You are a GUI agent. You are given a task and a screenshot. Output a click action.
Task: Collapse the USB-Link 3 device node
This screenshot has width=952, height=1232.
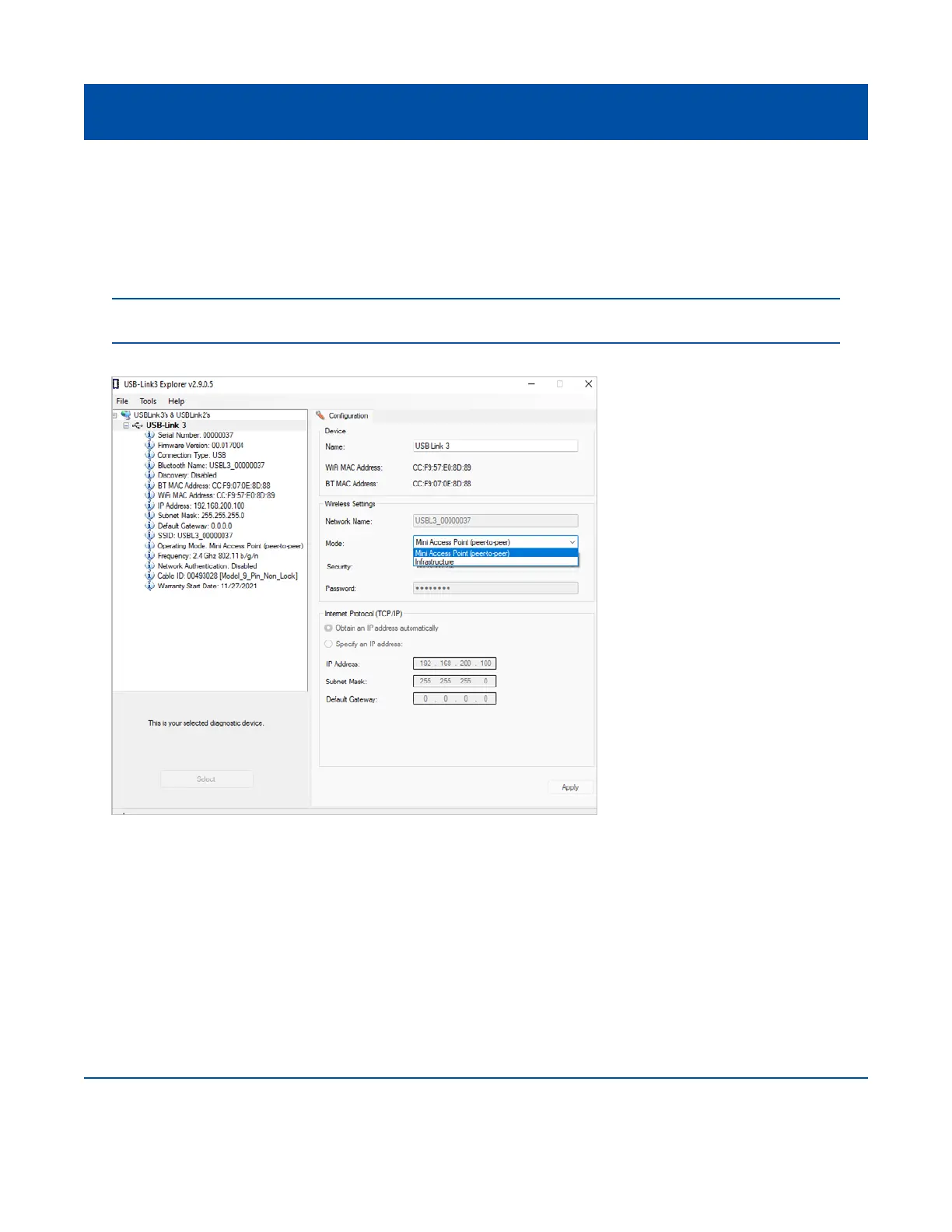pos(126,425)
